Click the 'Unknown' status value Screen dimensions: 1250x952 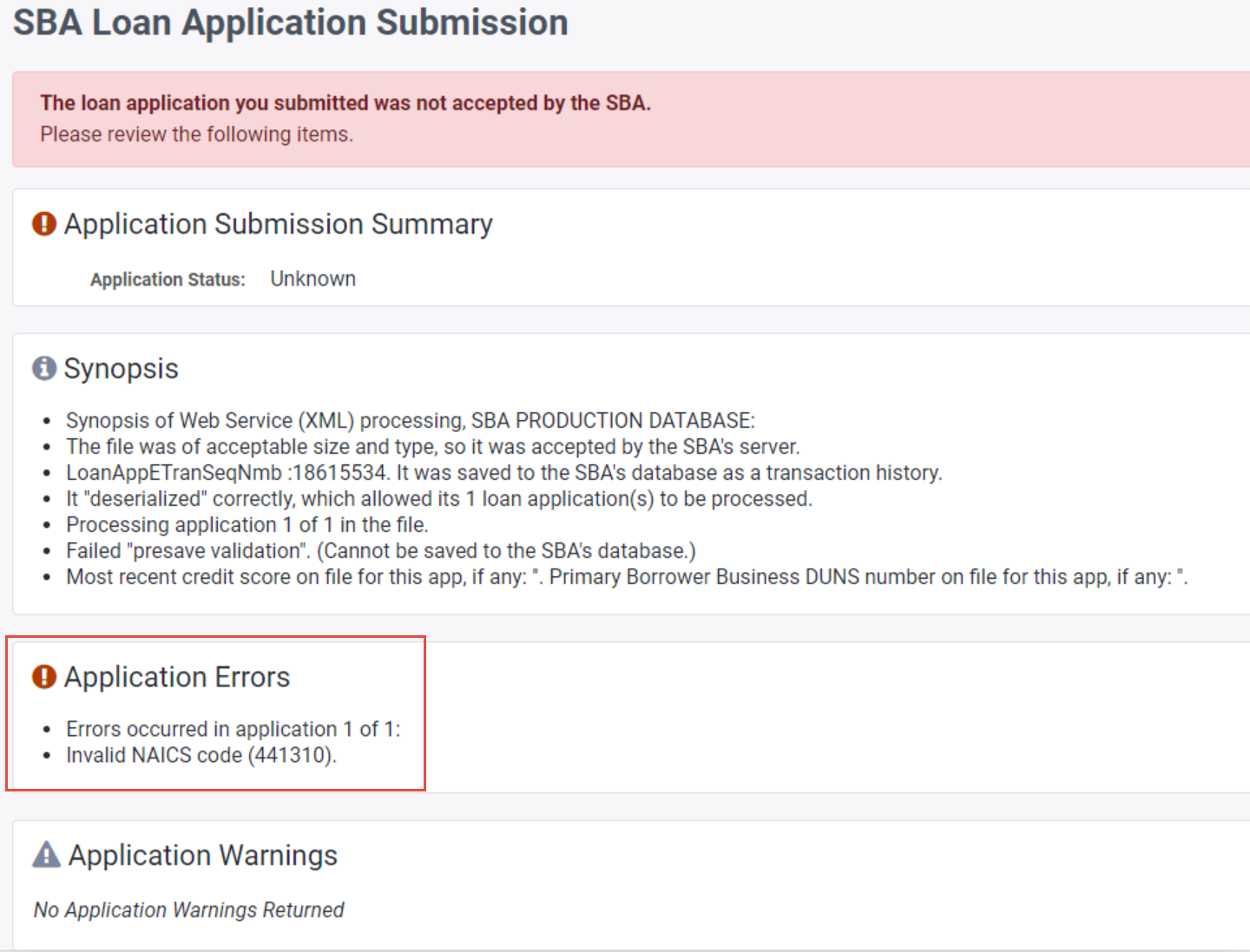tap(312, 279)
